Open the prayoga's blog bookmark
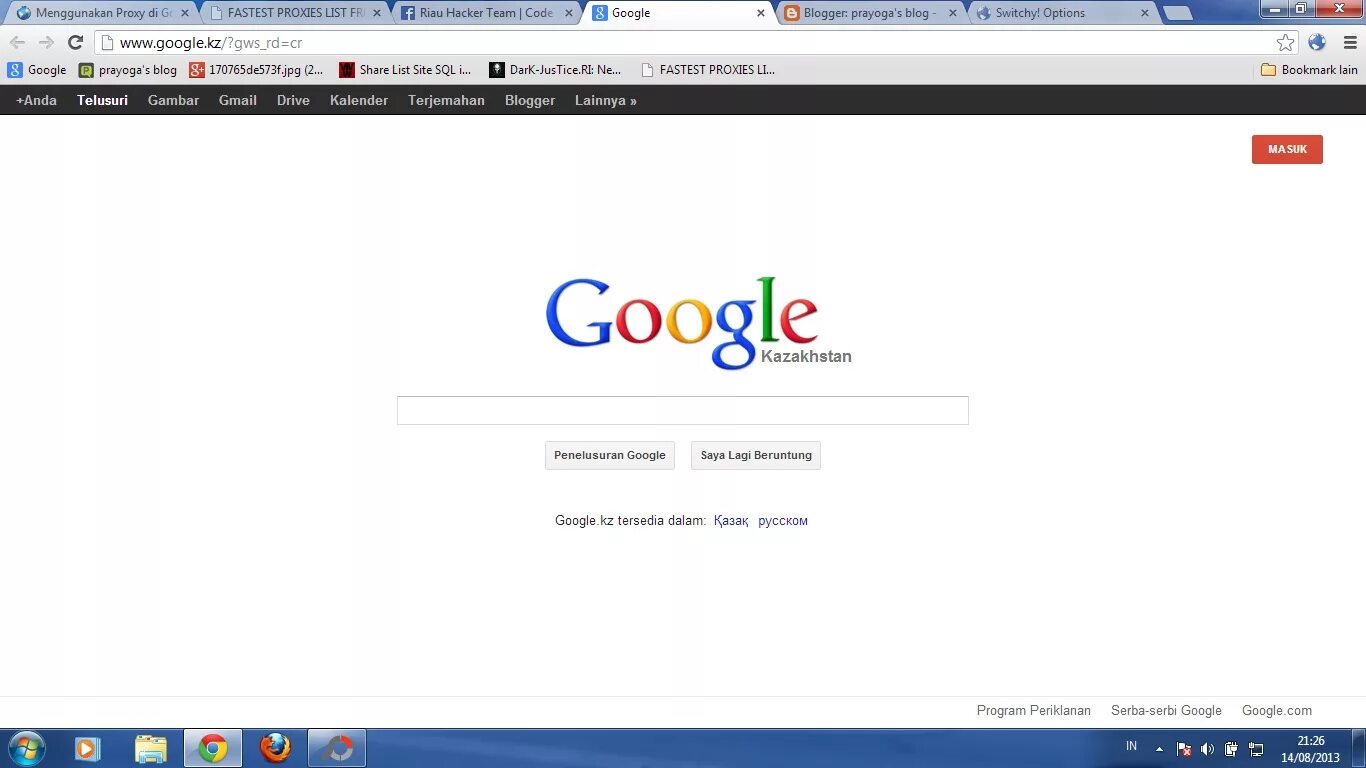The width and height of the screenshot is (1366, 768). coord(128,70)
